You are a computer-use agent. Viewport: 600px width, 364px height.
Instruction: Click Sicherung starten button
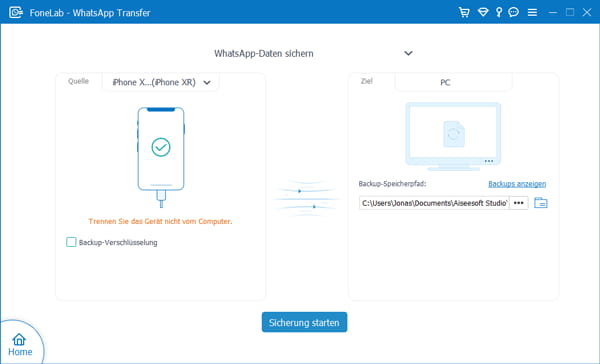tap(304, 322)
